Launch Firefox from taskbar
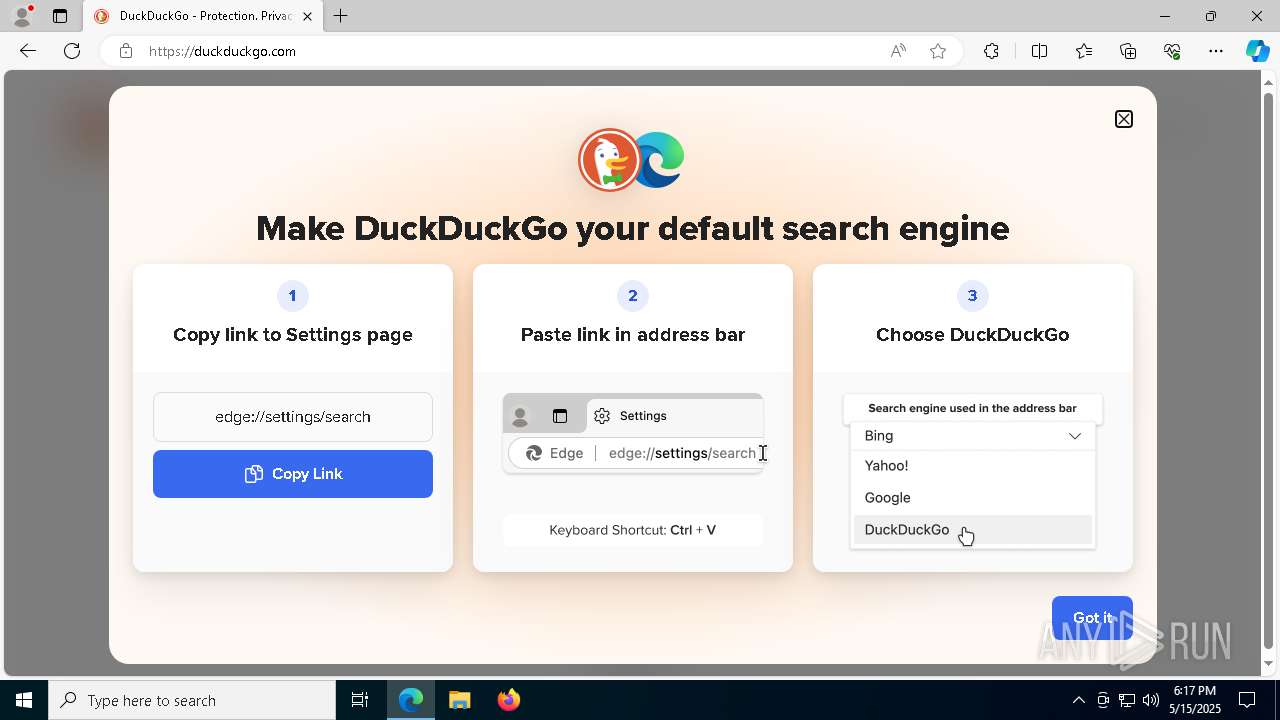 pyautogui.click(x=508, y=700)
